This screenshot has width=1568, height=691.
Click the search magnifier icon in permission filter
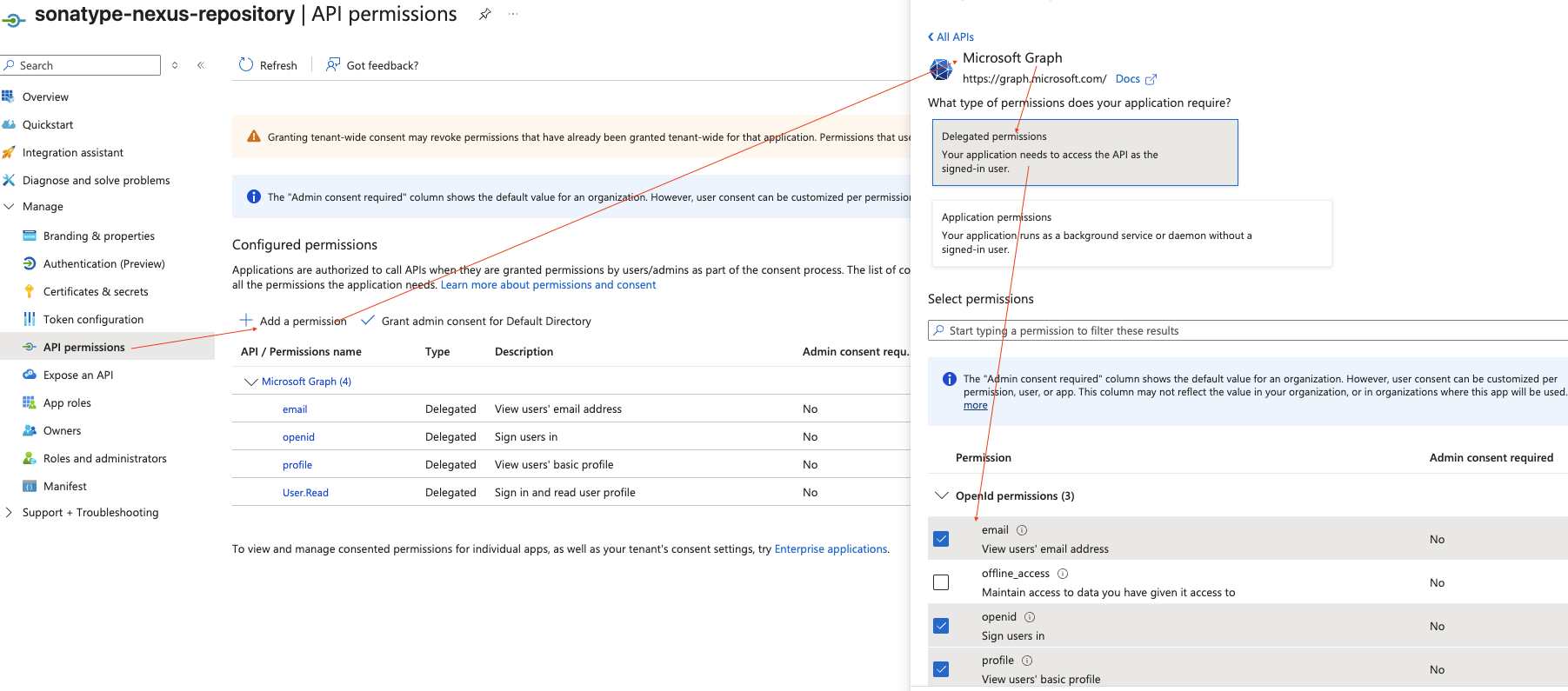[x=938, y=330]
